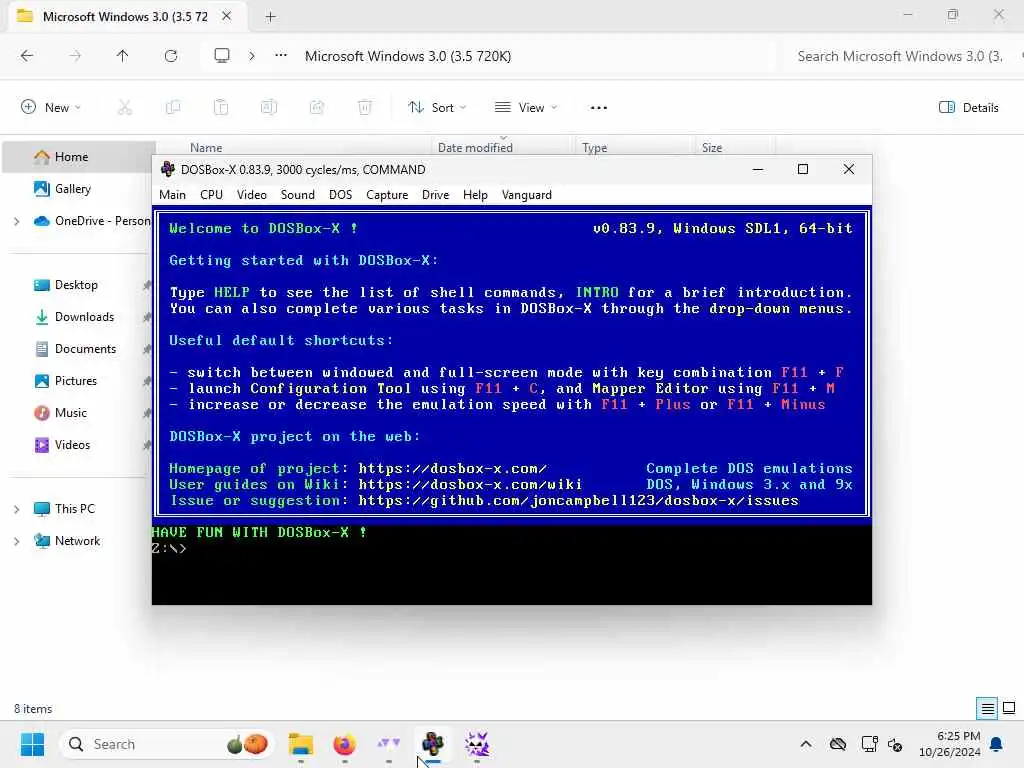Expand the This PC tree node

pos(16,509)
